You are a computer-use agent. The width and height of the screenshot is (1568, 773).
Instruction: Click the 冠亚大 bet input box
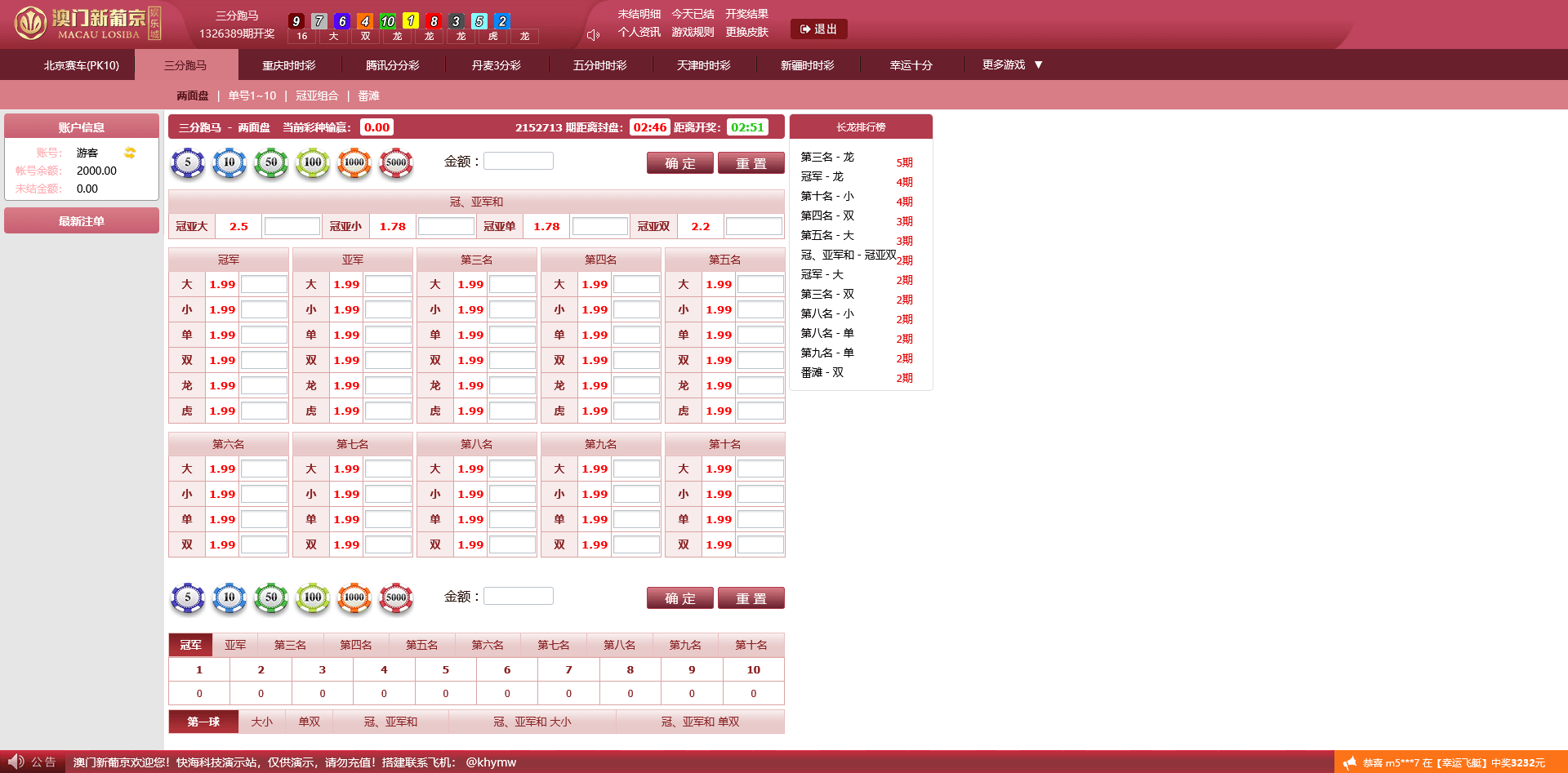[x=292, y=226]
